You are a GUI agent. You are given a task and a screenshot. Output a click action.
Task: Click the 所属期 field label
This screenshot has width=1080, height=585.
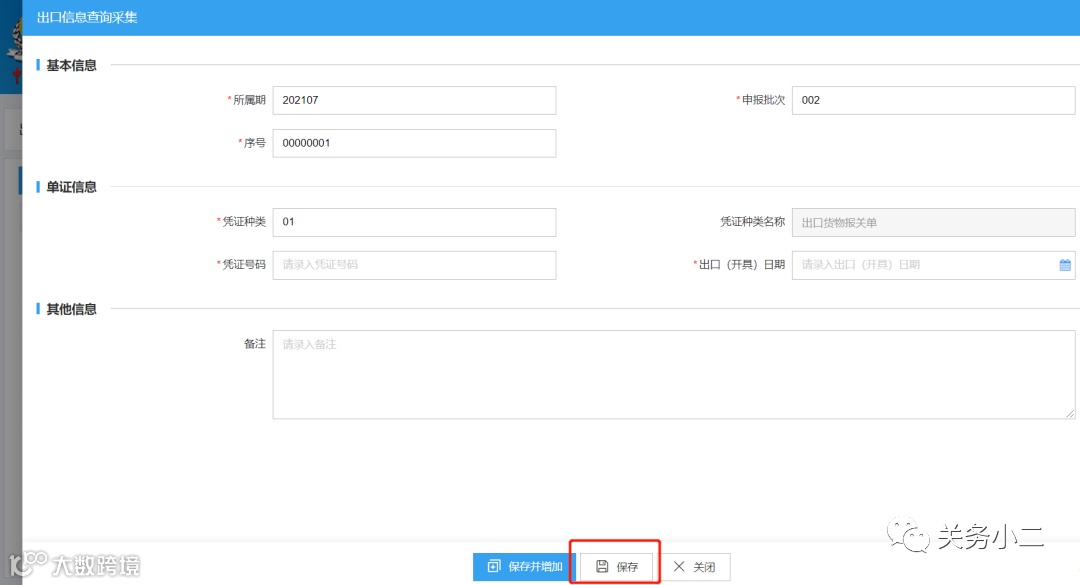point(249,100)
